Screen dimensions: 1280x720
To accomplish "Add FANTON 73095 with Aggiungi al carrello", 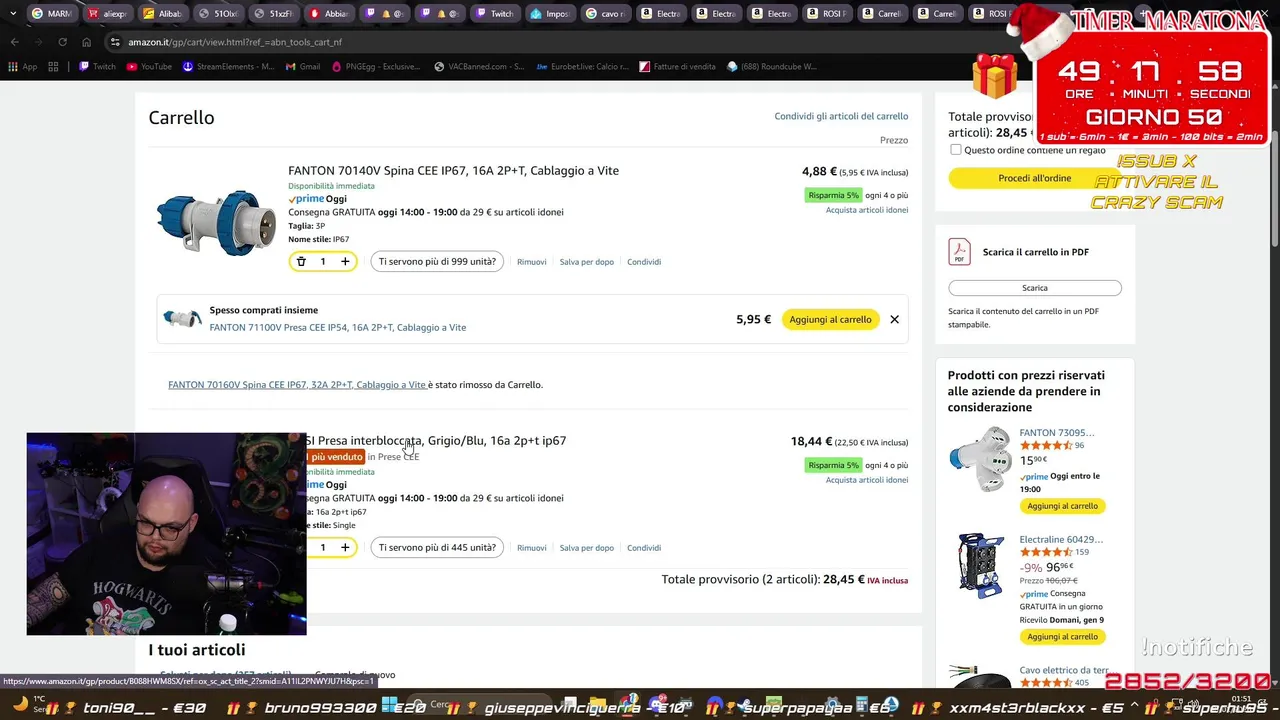I will tap(1062, 506).
